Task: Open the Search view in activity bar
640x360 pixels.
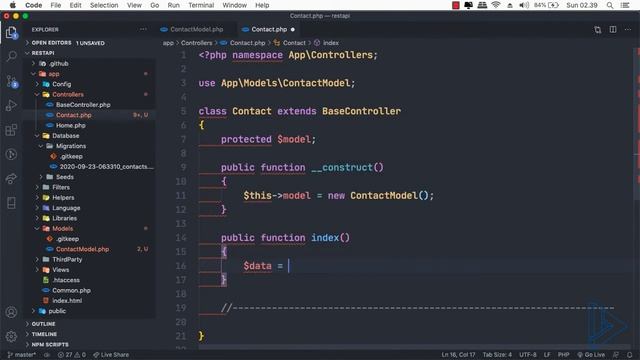Action: 11,56
